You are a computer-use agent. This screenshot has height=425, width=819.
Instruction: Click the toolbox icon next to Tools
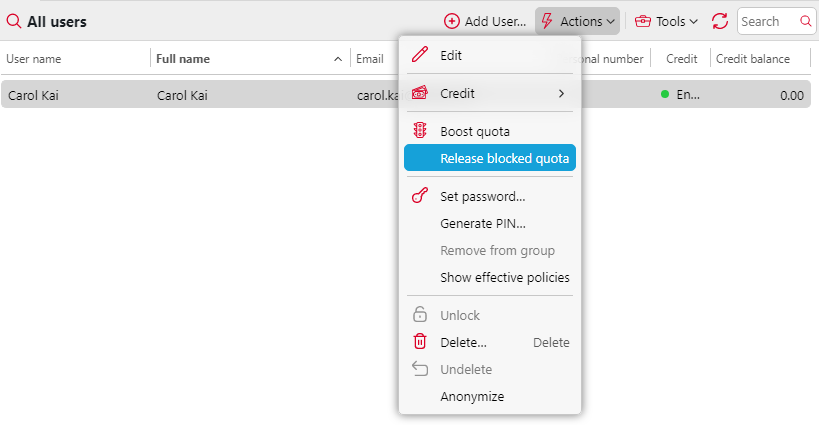(x=643, y=21)
